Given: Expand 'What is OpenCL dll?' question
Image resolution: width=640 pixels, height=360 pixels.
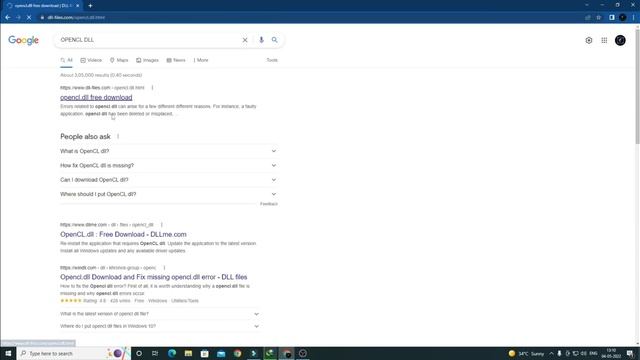Looking at the screenshot, I should click(x=168, y=151).
